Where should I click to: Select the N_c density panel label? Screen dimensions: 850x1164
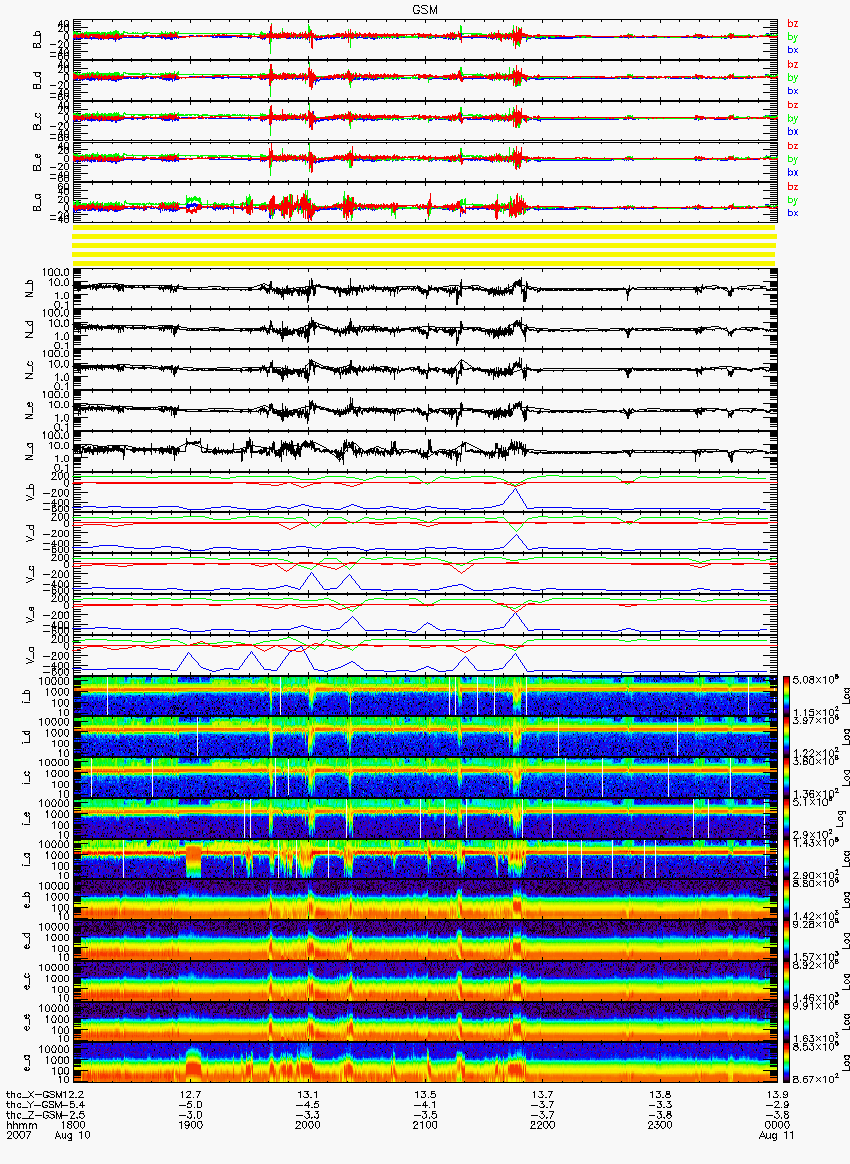coord(30,368)
